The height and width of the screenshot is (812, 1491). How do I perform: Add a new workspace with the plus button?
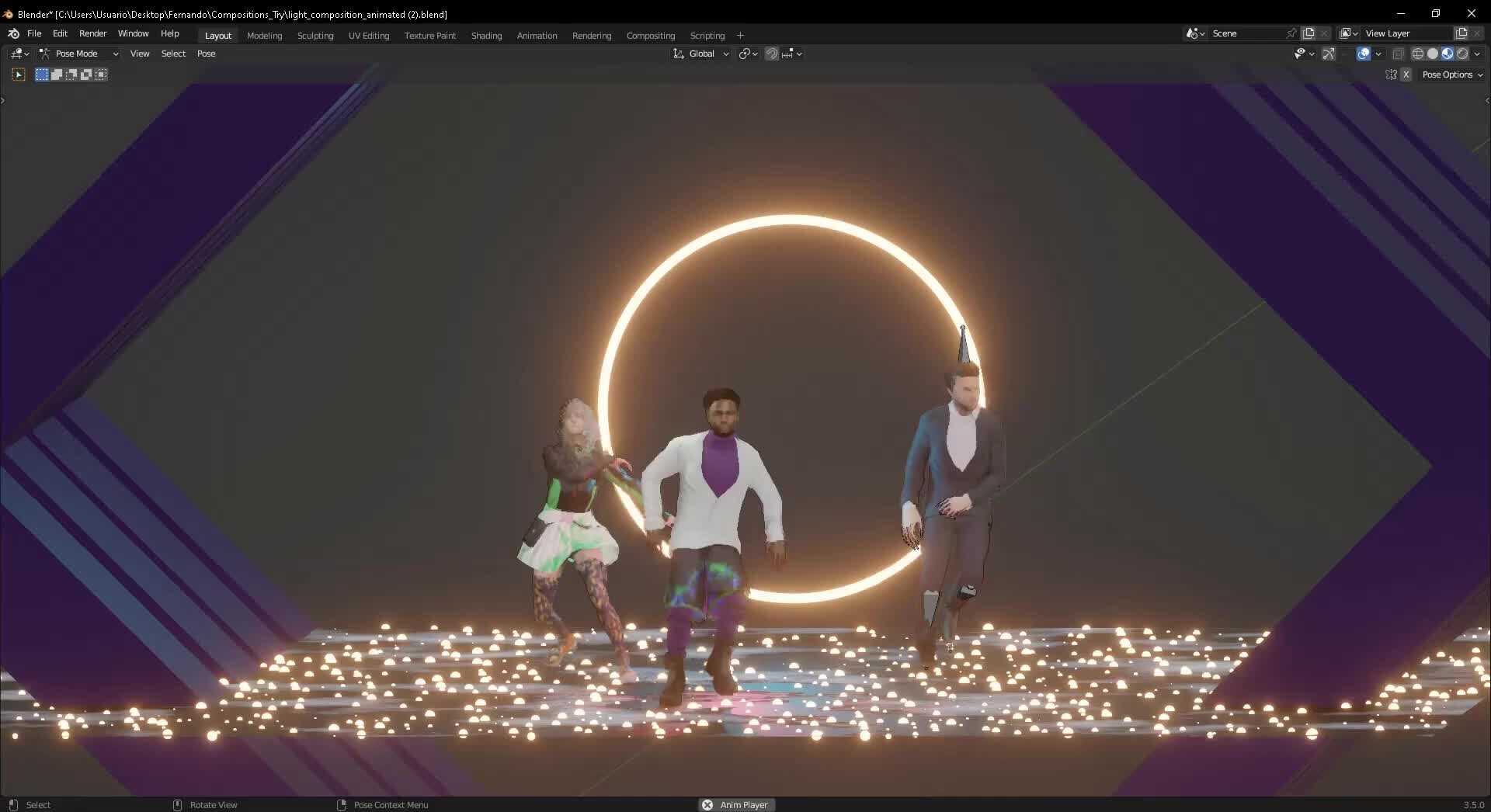tap(740, 35)
